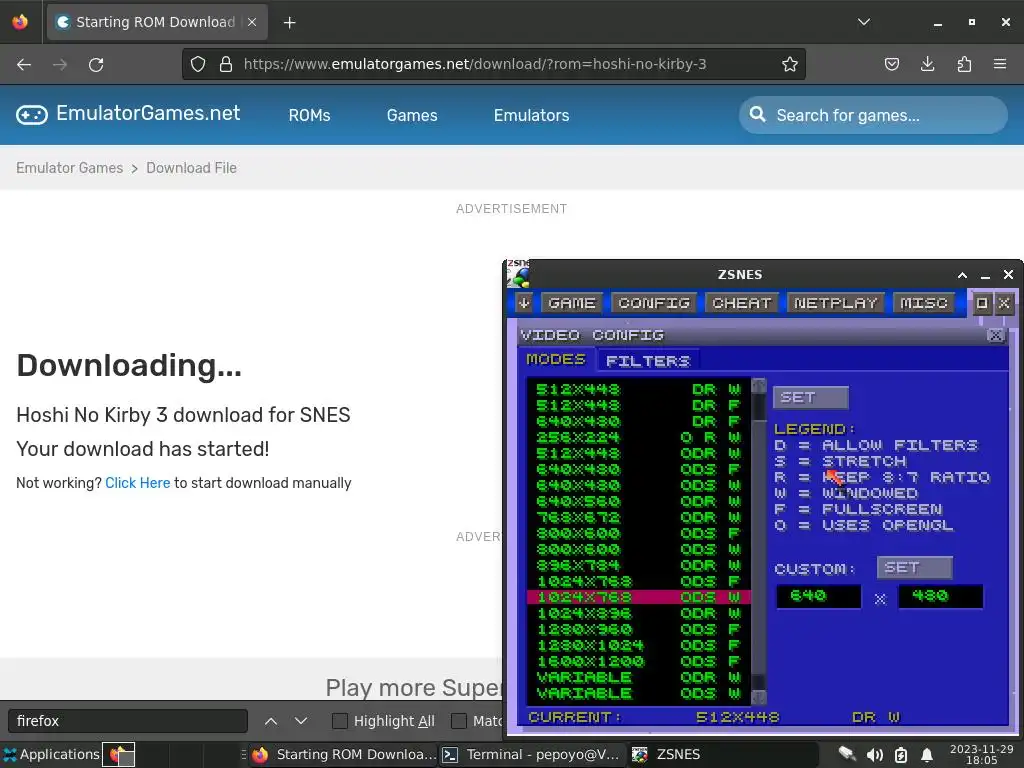Viewport: 1024px width, 768px height.
Task: Open the ZSNES CHEAT menu
Action: point(741,303)
